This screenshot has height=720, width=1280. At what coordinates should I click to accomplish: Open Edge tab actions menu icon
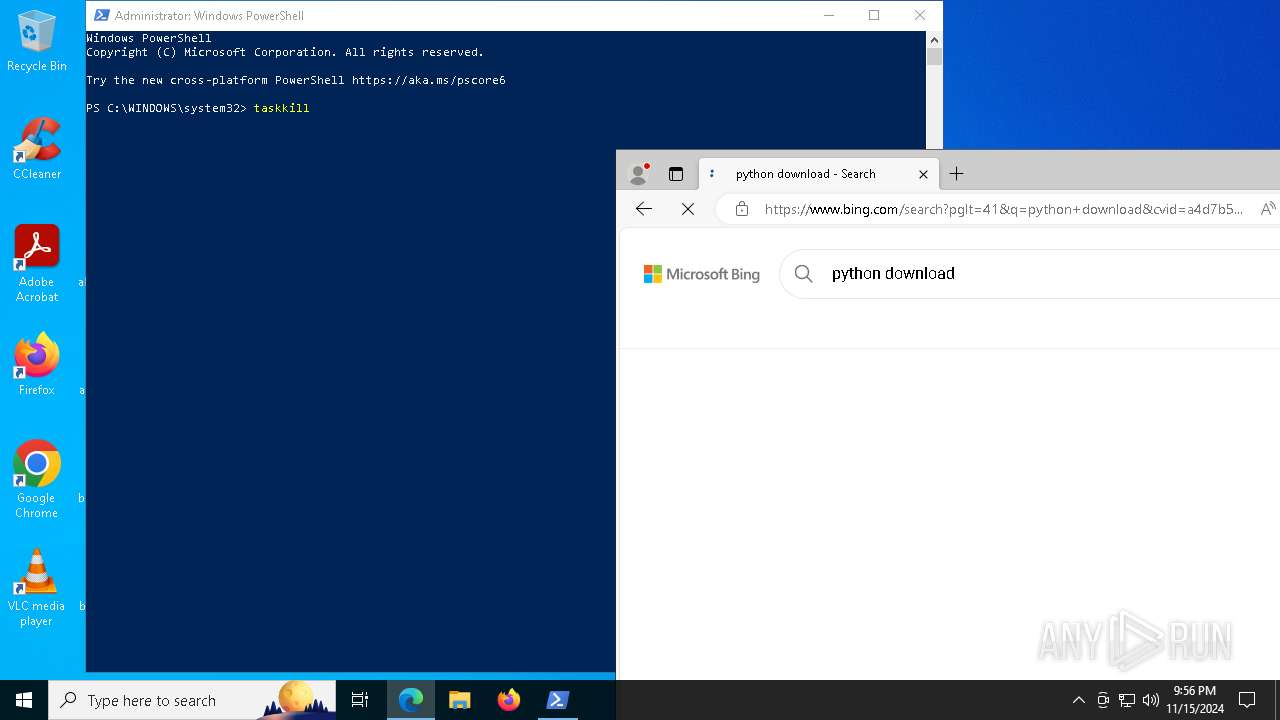tap(676, 174)
